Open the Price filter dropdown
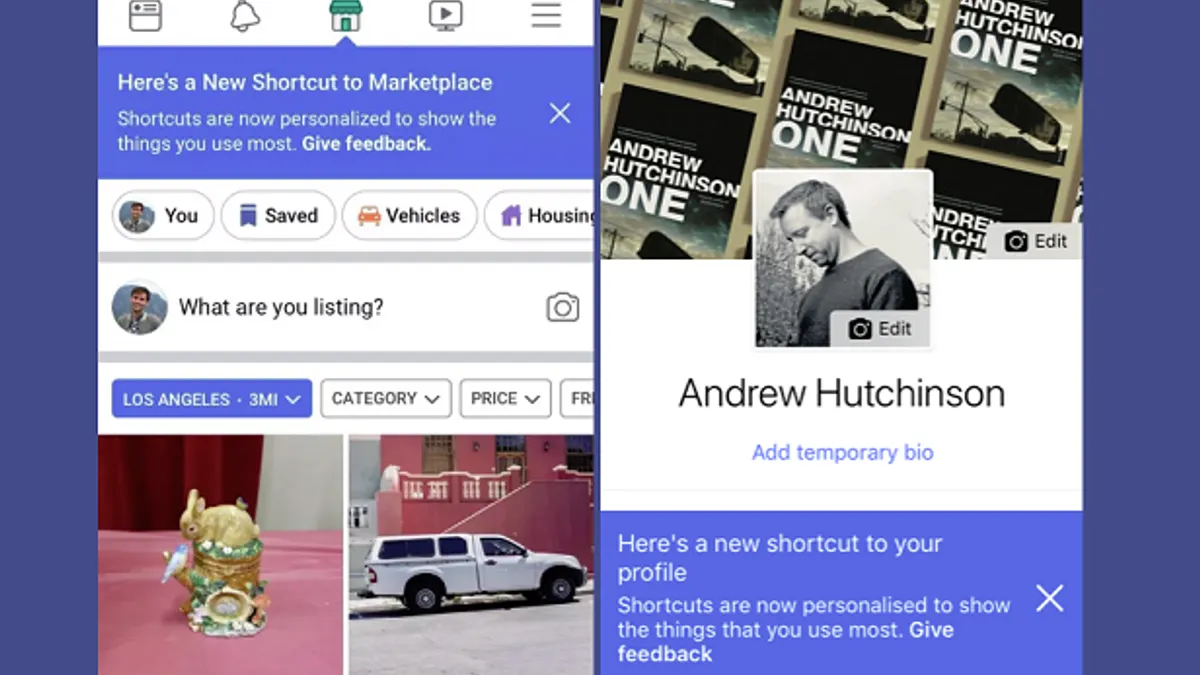The height and width of the screenshot is (675, 1200). [x=505, y=398]
